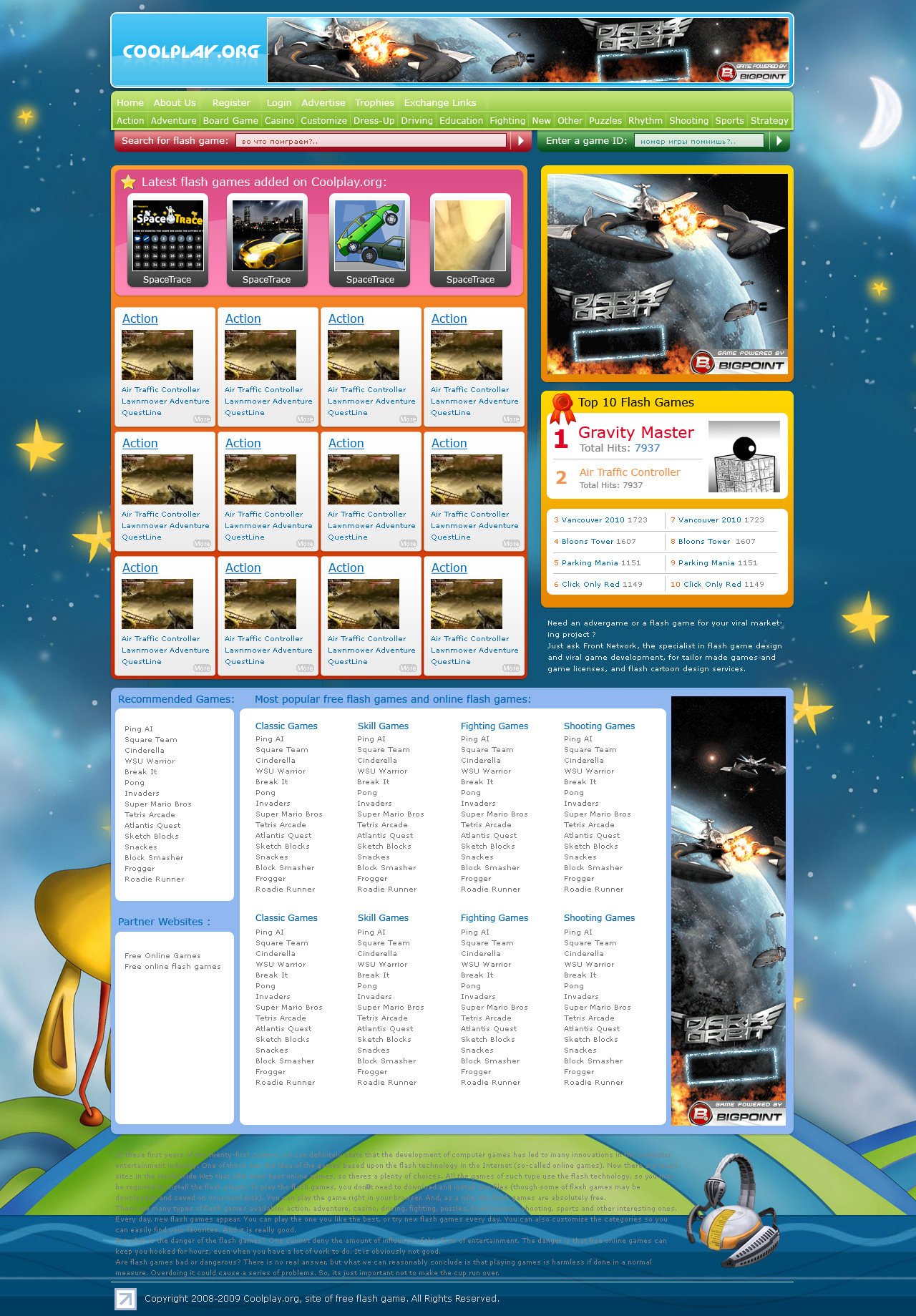Open the Free Online Games partner link
This screenshot has height=1316, width=916.
click(x=162, y=956)
